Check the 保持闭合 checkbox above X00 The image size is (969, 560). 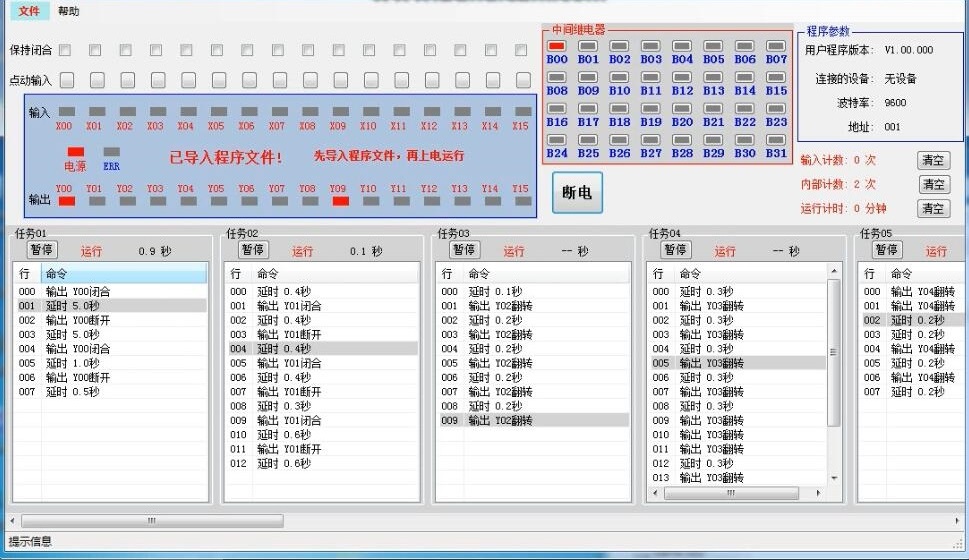(65, 50)
